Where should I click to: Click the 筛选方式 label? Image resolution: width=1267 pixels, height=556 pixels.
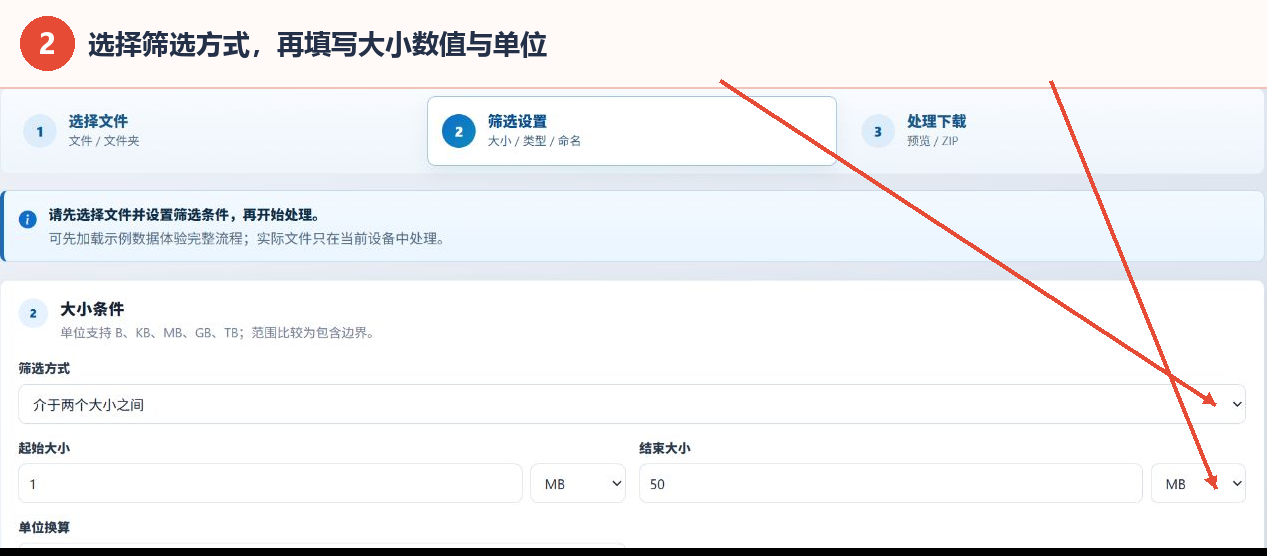[x=44, y=369]
